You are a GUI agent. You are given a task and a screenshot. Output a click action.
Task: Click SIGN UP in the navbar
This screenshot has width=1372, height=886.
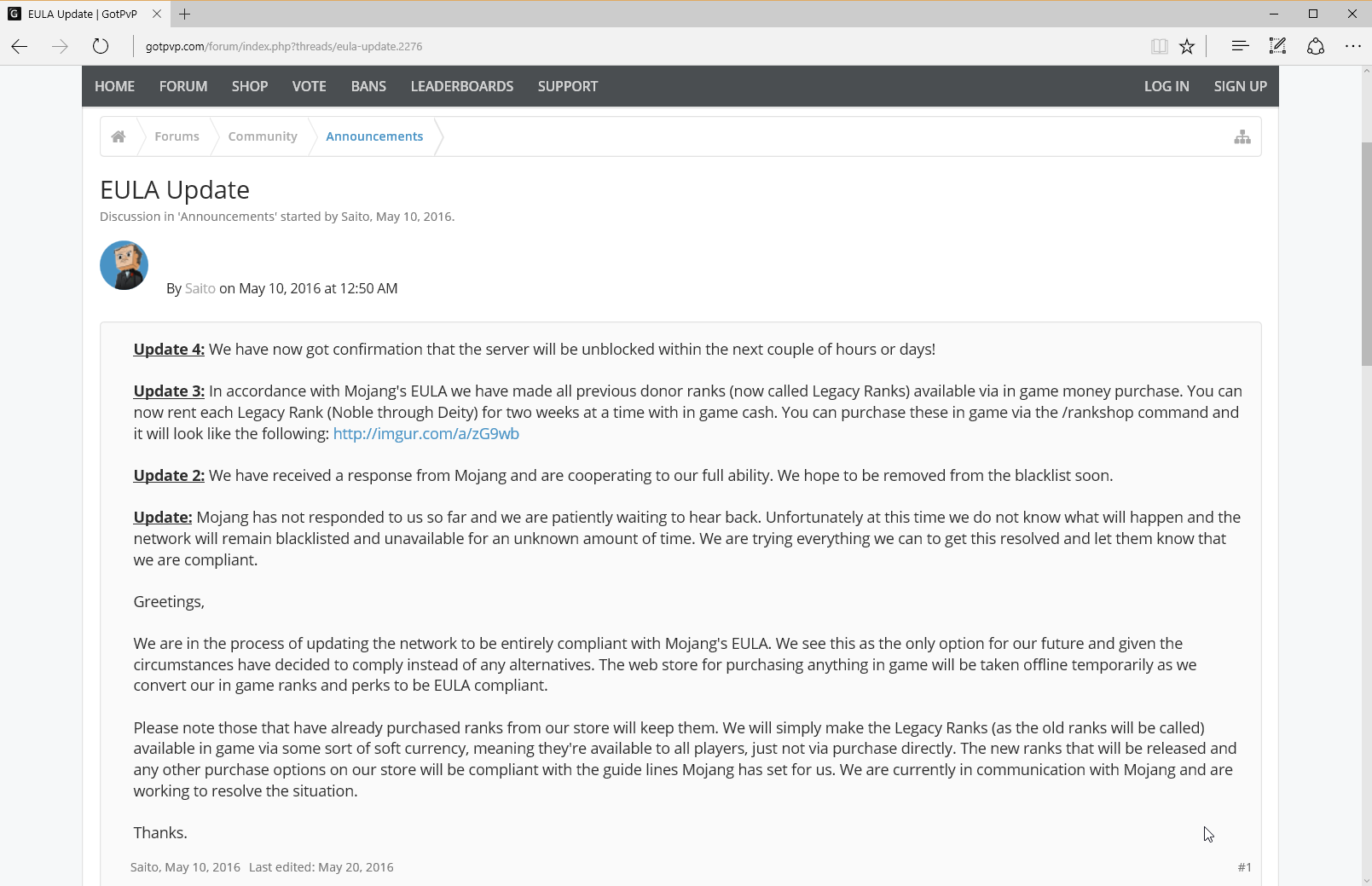click(x=1240, y=86)
